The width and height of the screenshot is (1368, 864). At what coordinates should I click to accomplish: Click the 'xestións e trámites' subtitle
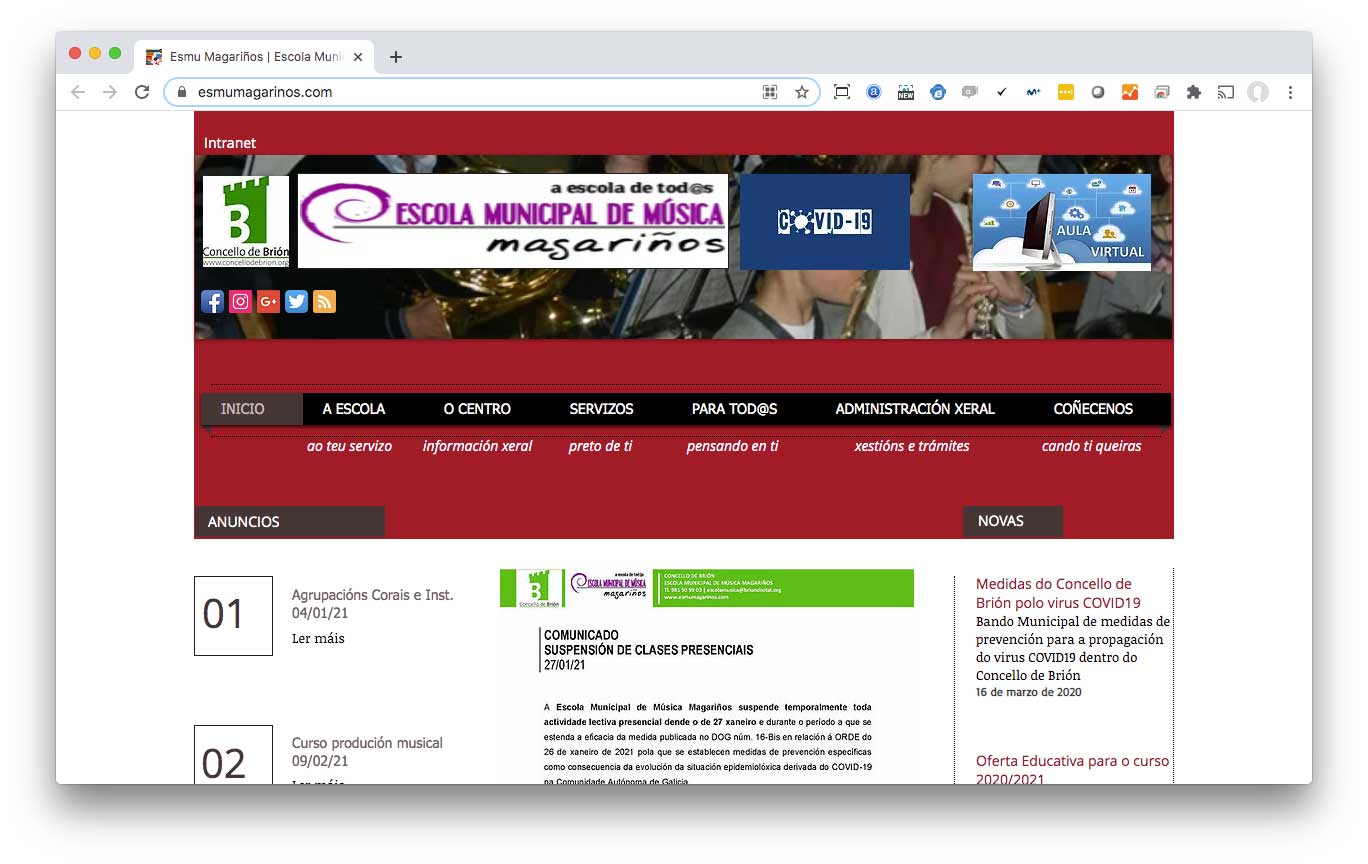click(912, 446)
